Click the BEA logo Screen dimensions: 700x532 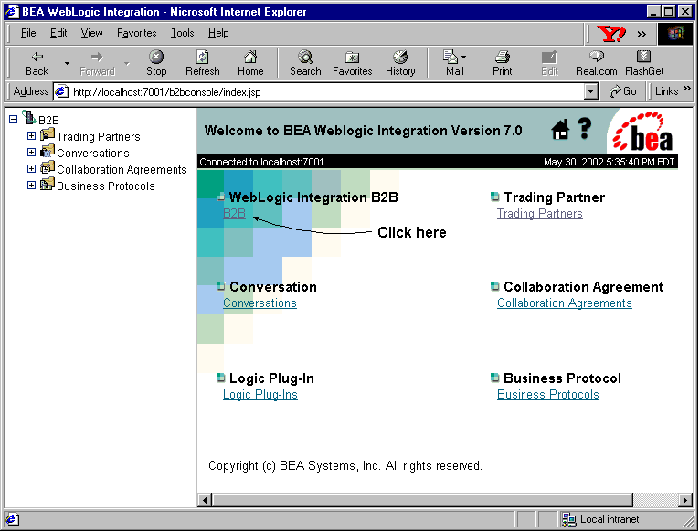click(643, 132)
